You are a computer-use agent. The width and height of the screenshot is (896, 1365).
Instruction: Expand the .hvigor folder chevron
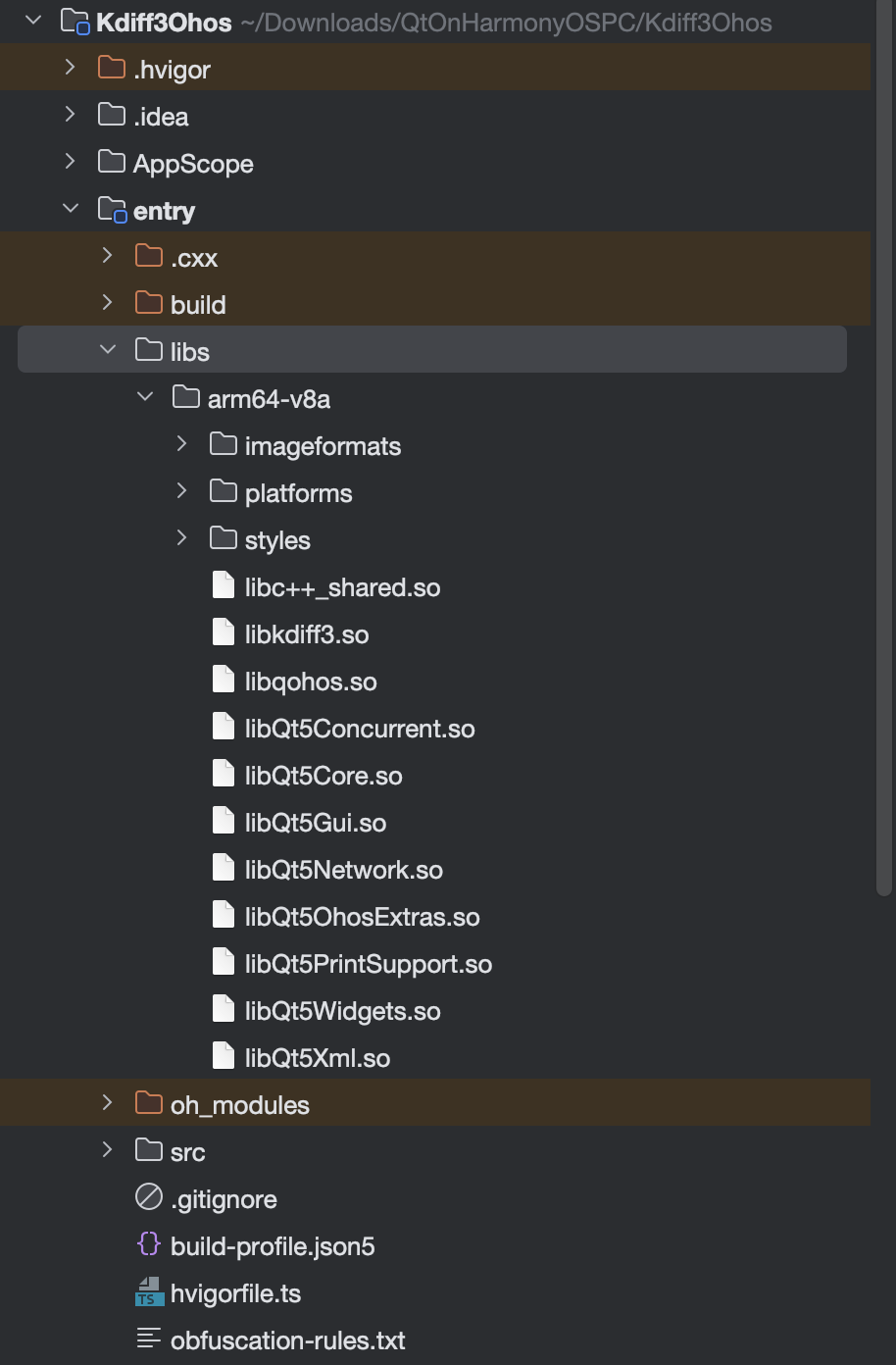[70, 67]
